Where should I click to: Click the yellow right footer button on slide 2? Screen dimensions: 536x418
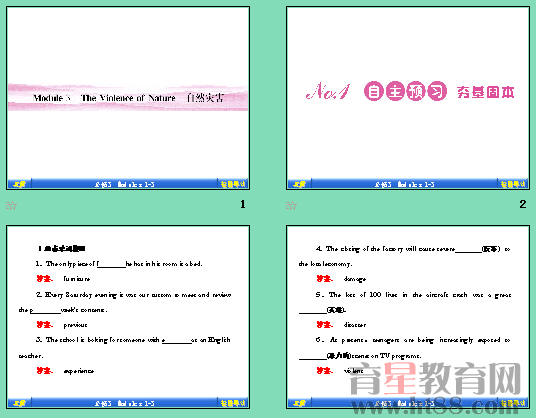(x=513, y=184)
